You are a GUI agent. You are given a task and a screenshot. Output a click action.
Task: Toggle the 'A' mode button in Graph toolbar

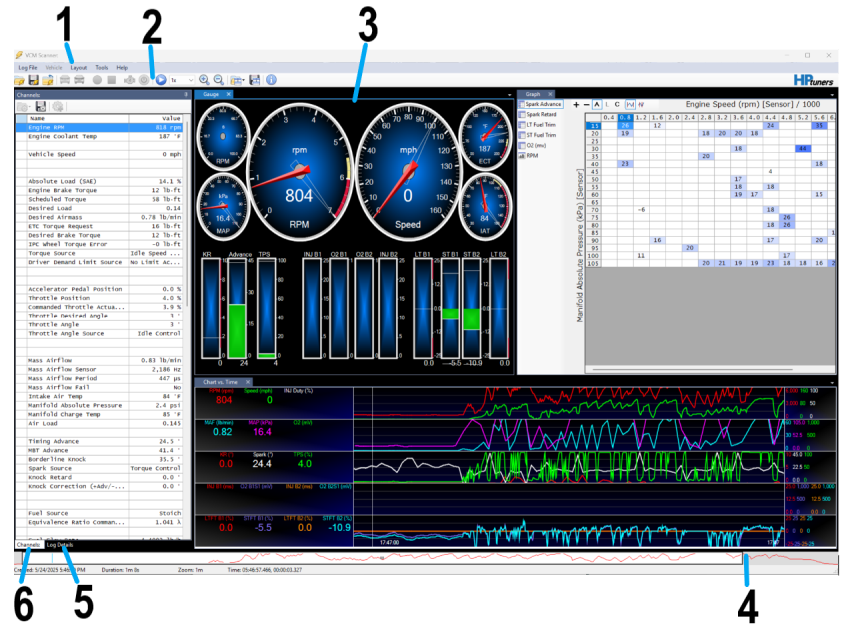[x=597, y=104]
